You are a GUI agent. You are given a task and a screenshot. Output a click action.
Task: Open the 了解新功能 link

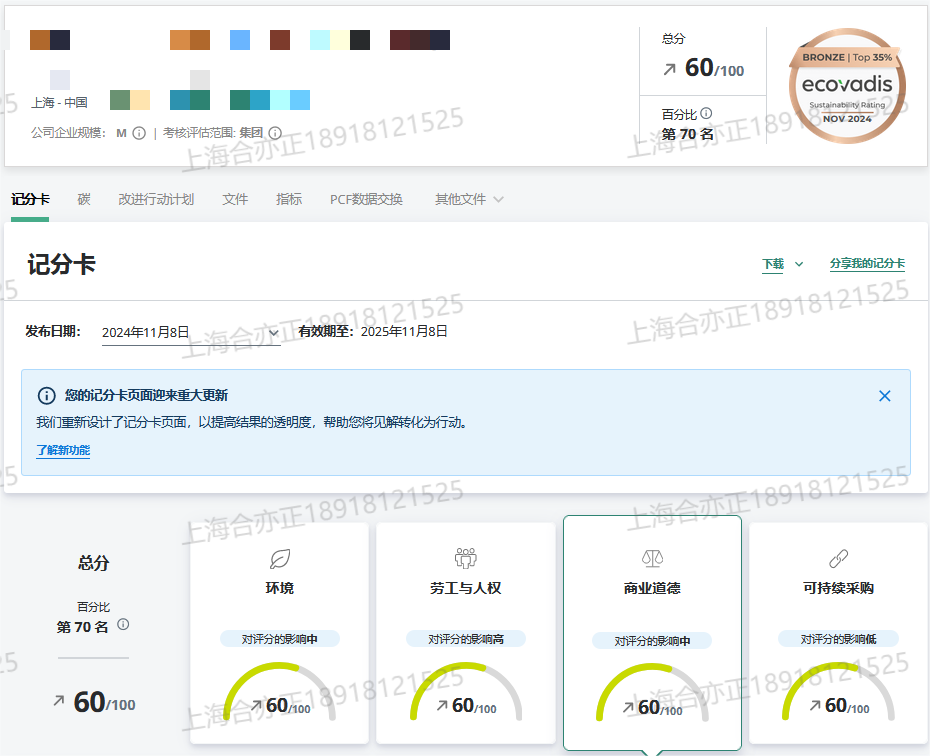point(63,451)
